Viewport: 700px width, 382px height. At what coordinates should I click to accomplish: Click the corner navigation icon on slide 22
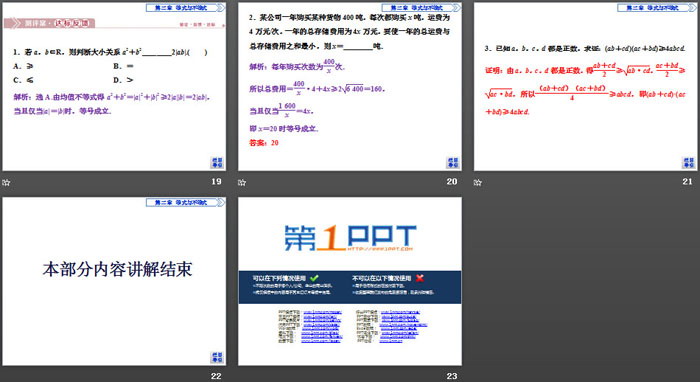pyautogui.click(x=217, y=357)
